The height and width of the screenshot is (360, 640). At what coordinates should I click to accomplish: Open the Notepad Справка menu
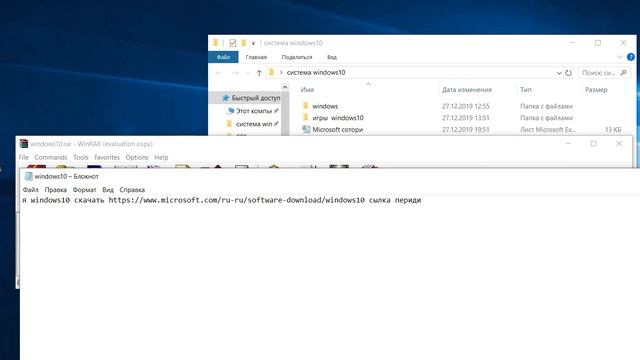[132, 190]
